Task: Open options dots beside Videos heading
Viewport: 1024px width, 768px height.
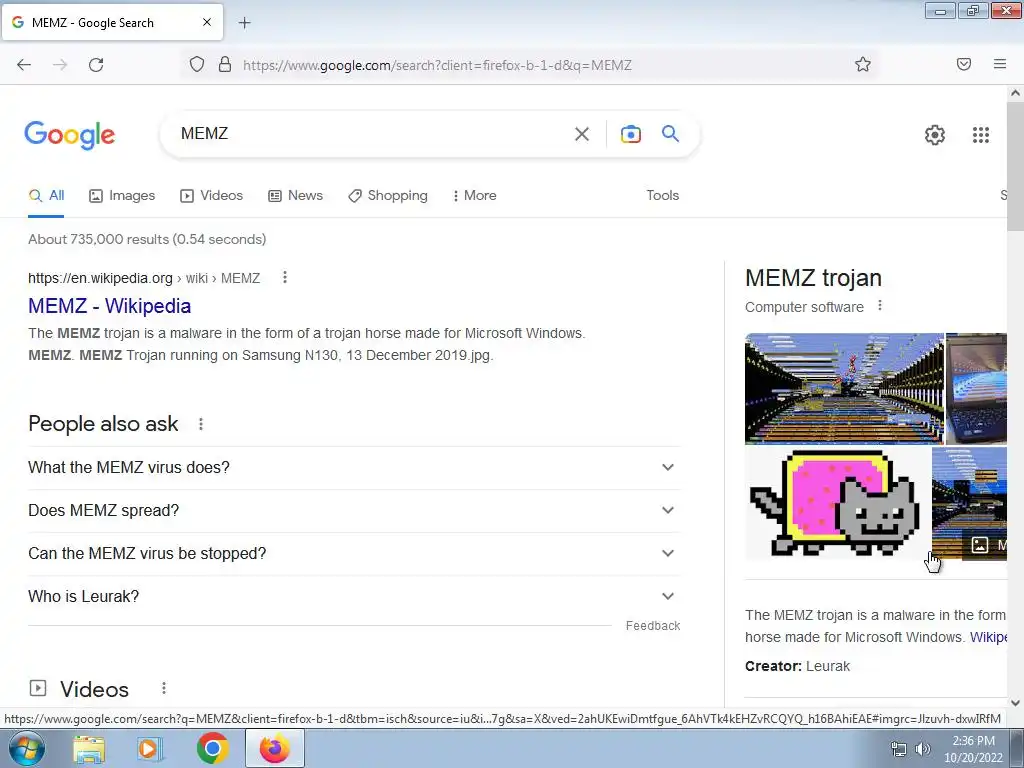Action: pos(164,688)
